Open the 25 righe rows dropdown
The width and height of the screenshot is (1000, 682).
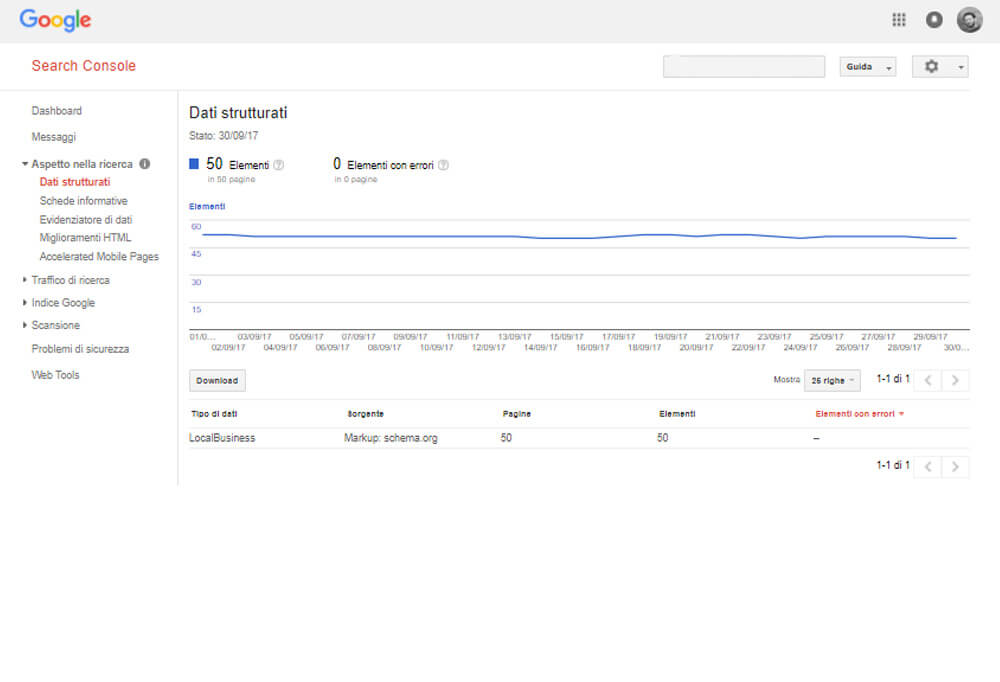(x=832, y=381)
